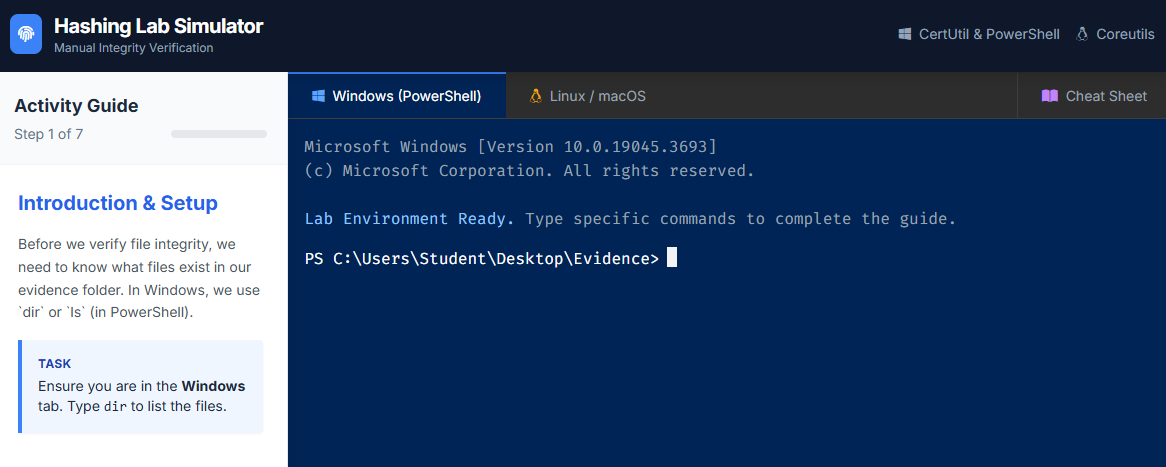1166x467 pixels.
Task: Click the step progress bar
Action: pos(219,133)
